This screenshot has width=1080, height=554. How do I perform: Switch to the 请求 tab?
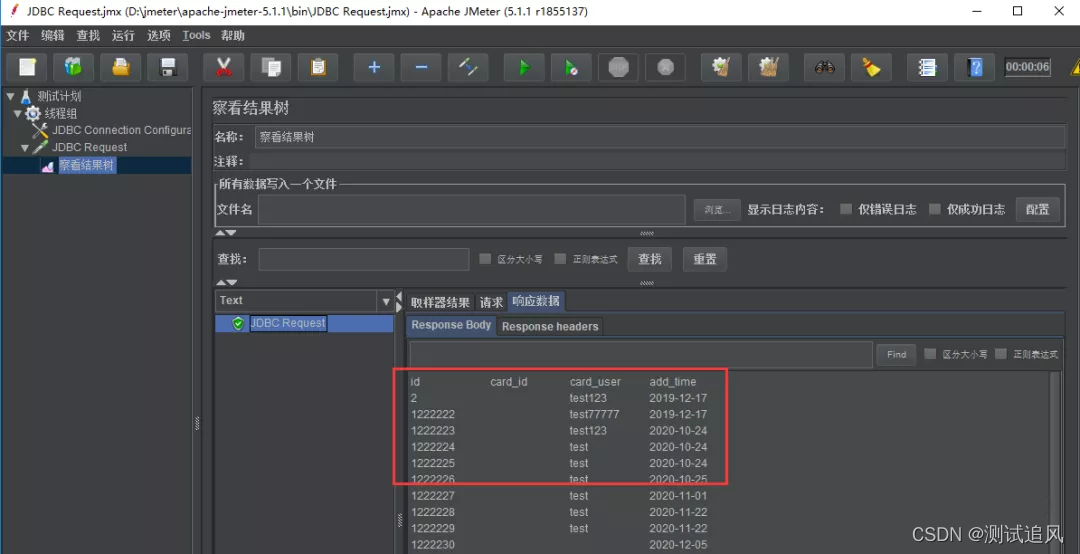click(491, 302)
